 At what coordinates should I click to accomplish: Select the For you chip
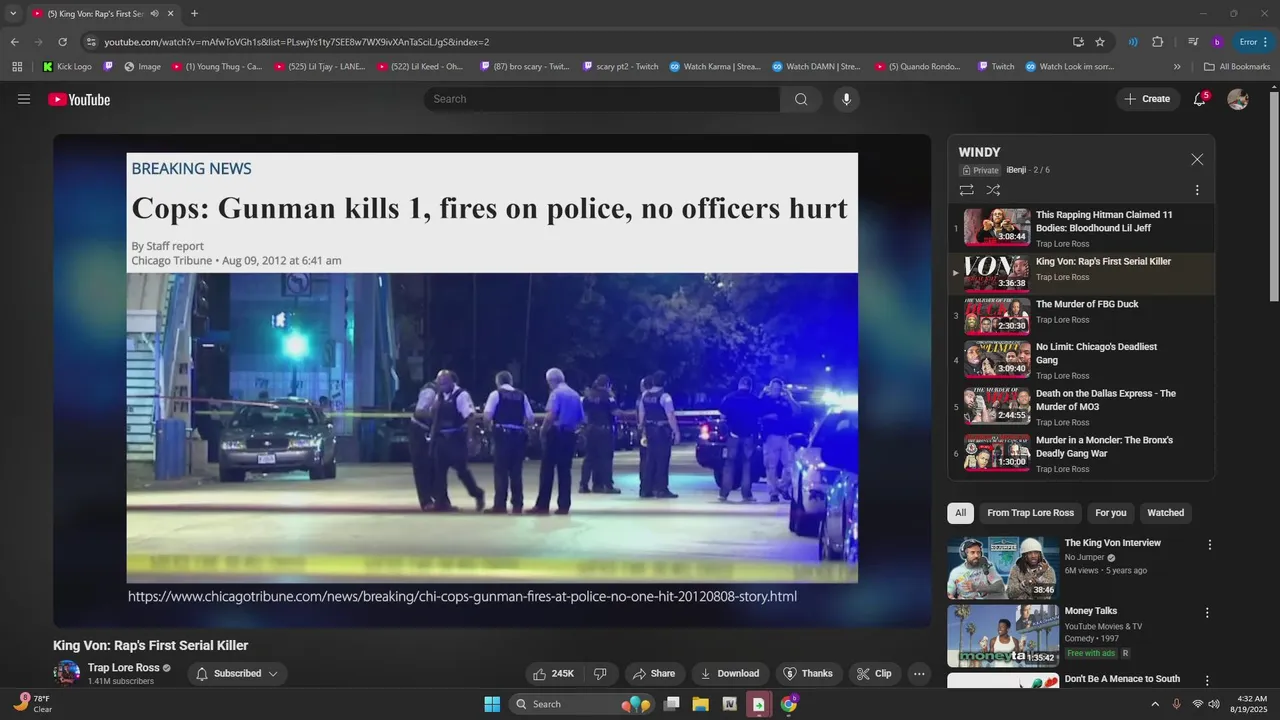pyautogui.click(x=1110, y=513)
